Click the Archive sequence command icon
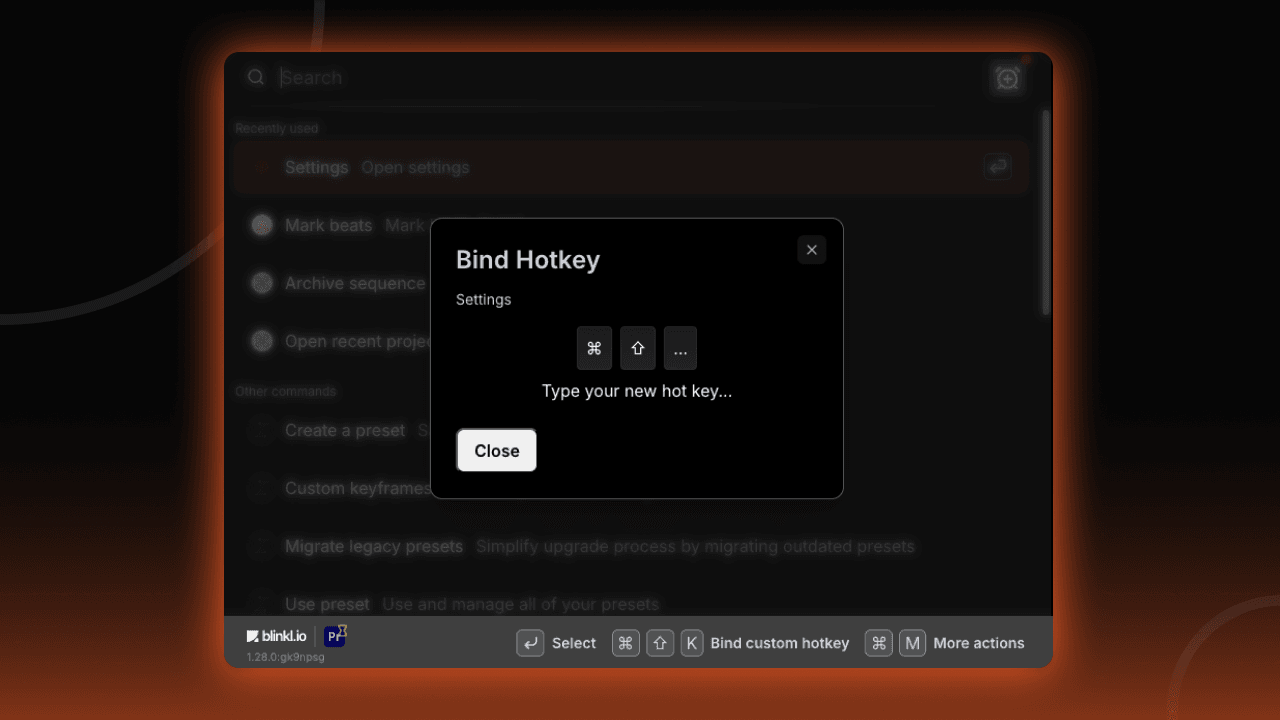 point(262,283)
